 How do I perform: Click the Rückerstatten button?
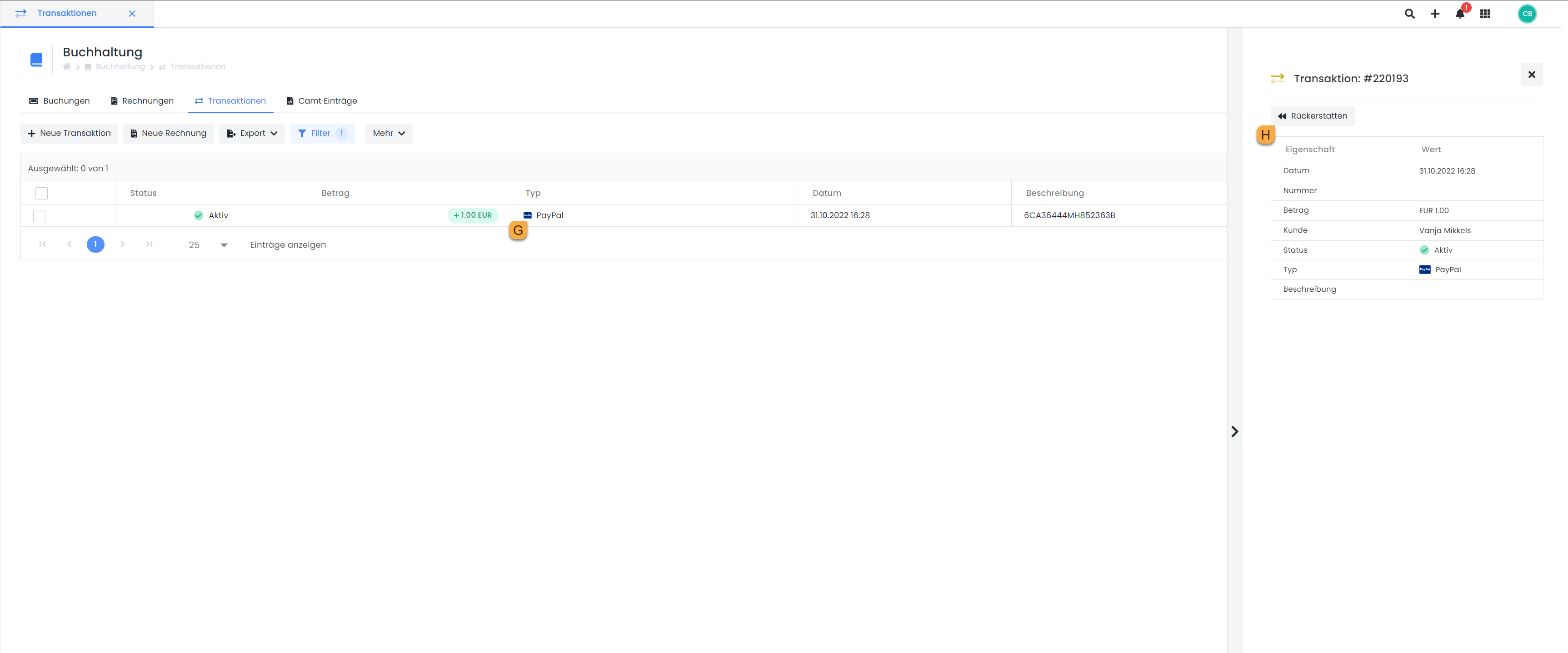1313,115
